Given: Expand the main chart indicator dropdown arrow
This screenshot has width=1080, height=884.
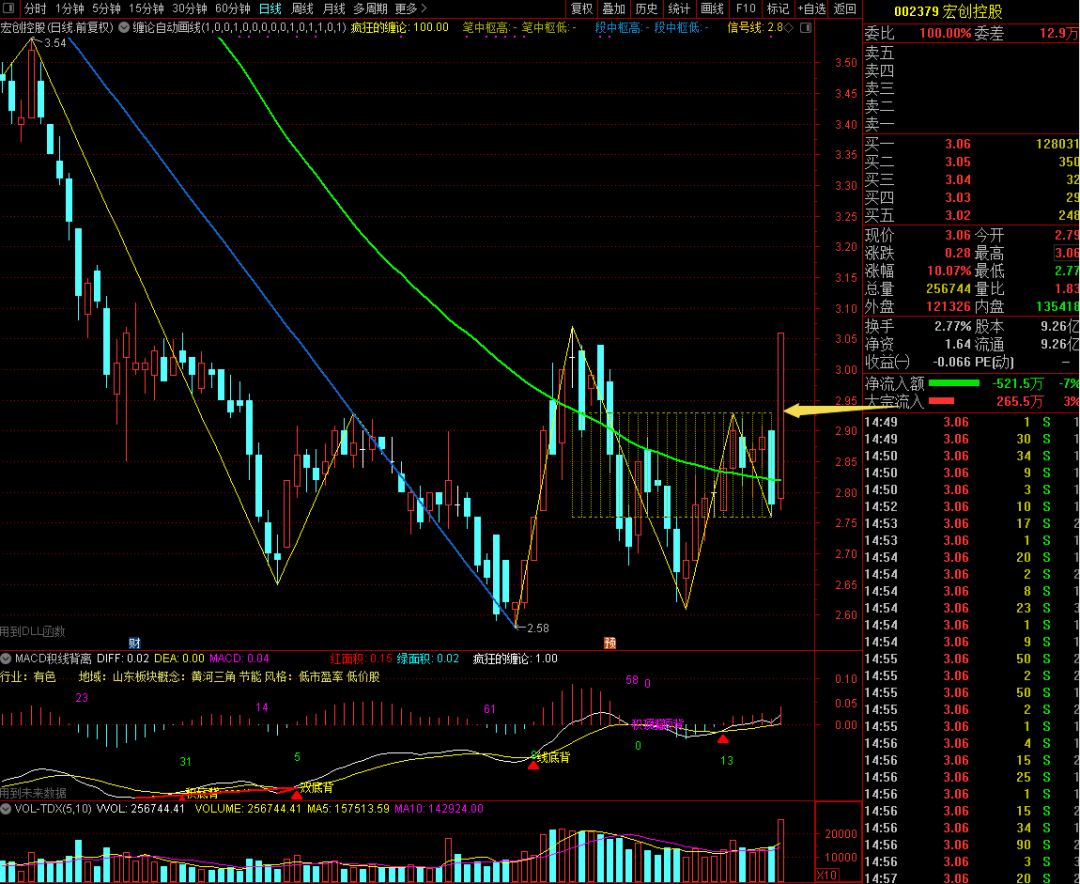Looking at the screenshot, I should (x=123, y=28).
